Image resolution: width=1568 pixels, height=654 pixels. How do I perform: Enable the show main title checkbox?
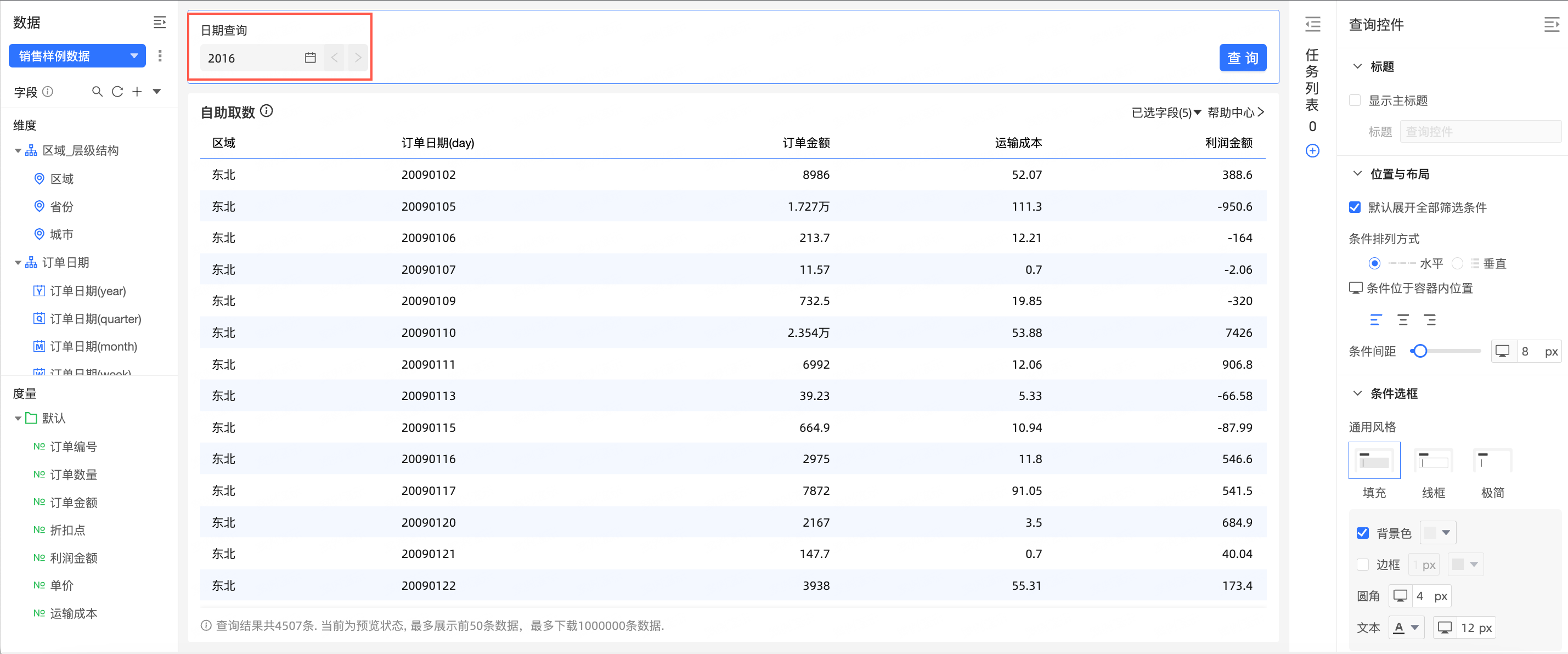[1355, 100]
